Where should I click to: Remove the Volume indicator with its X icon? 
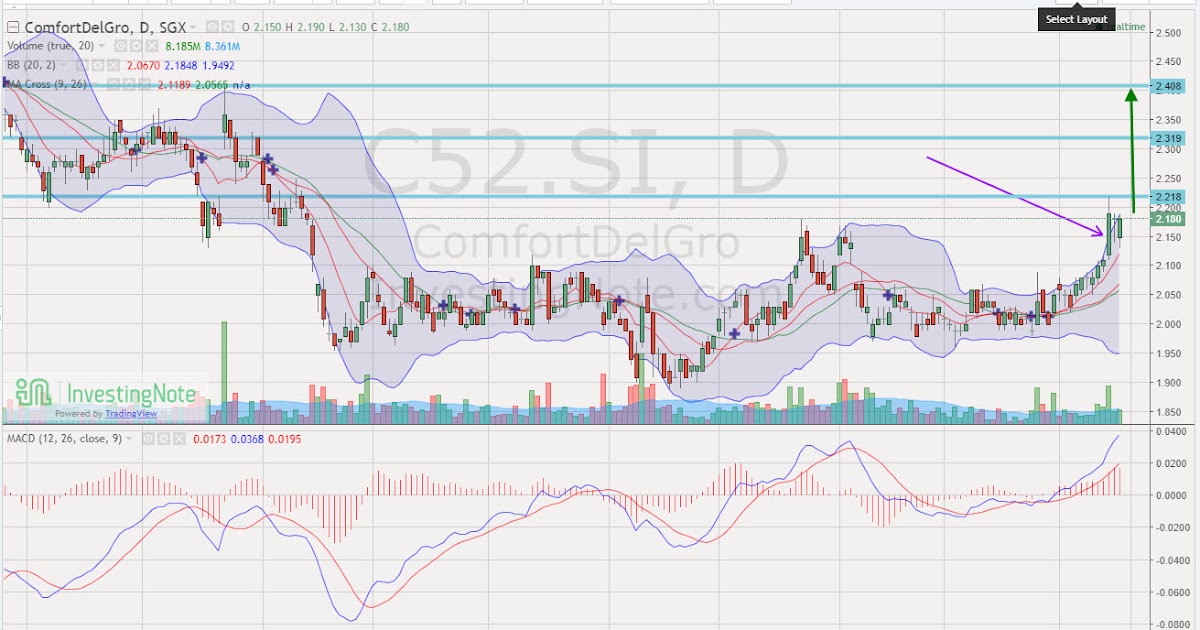152,45
